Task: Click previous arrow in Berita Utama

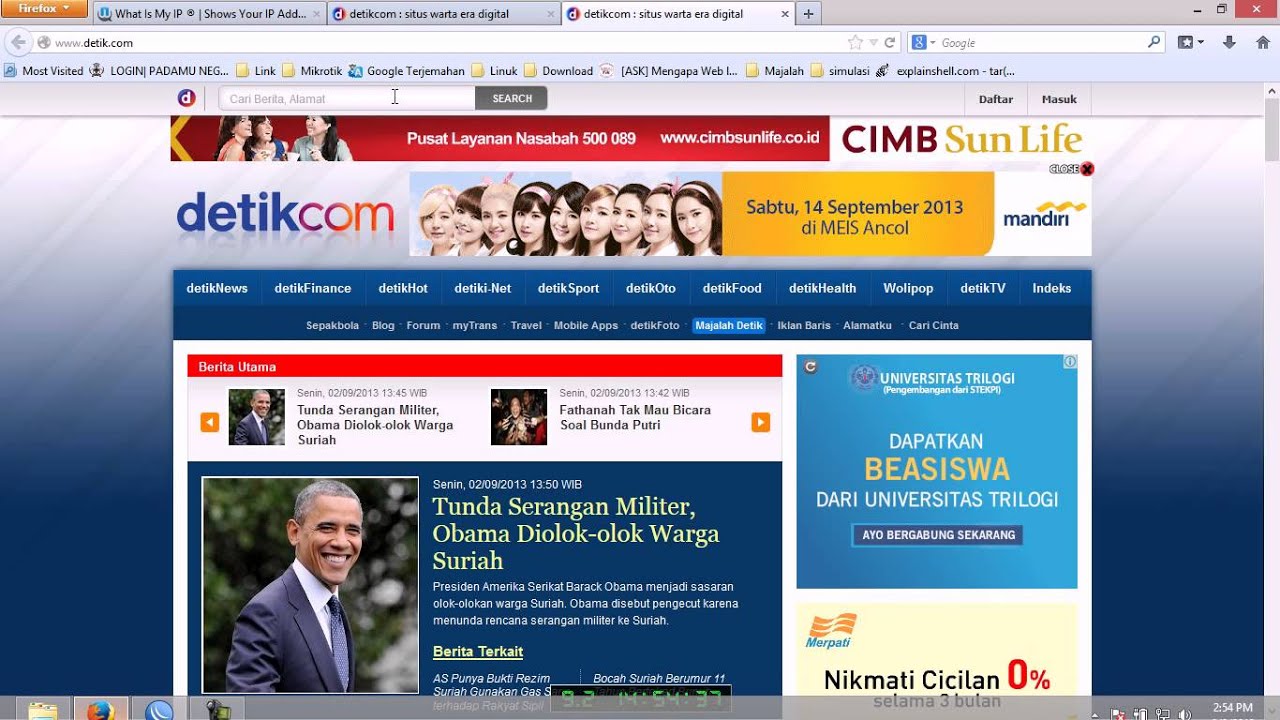Action: tap(210, 423)
